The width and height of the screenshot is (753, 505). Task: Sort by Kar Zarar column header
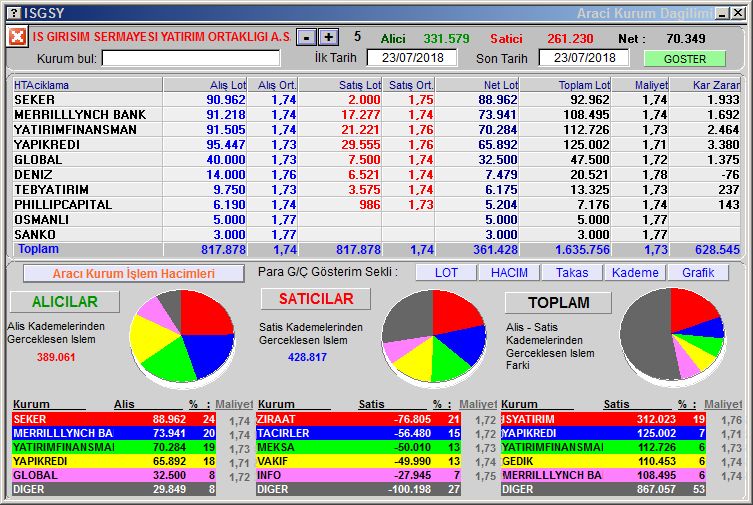[705, 85]
